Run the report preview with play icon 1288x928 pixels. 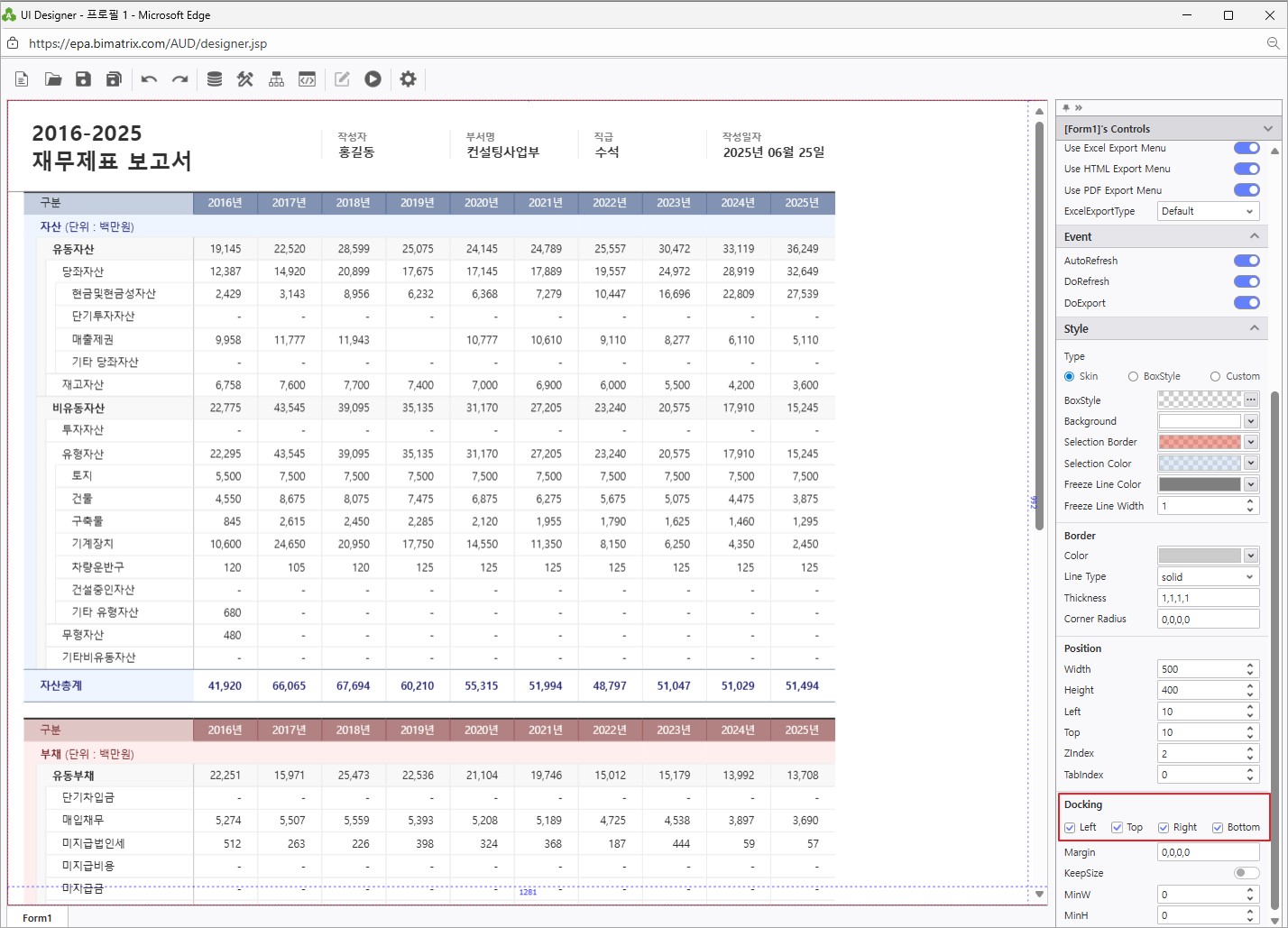tap(373, 79)
